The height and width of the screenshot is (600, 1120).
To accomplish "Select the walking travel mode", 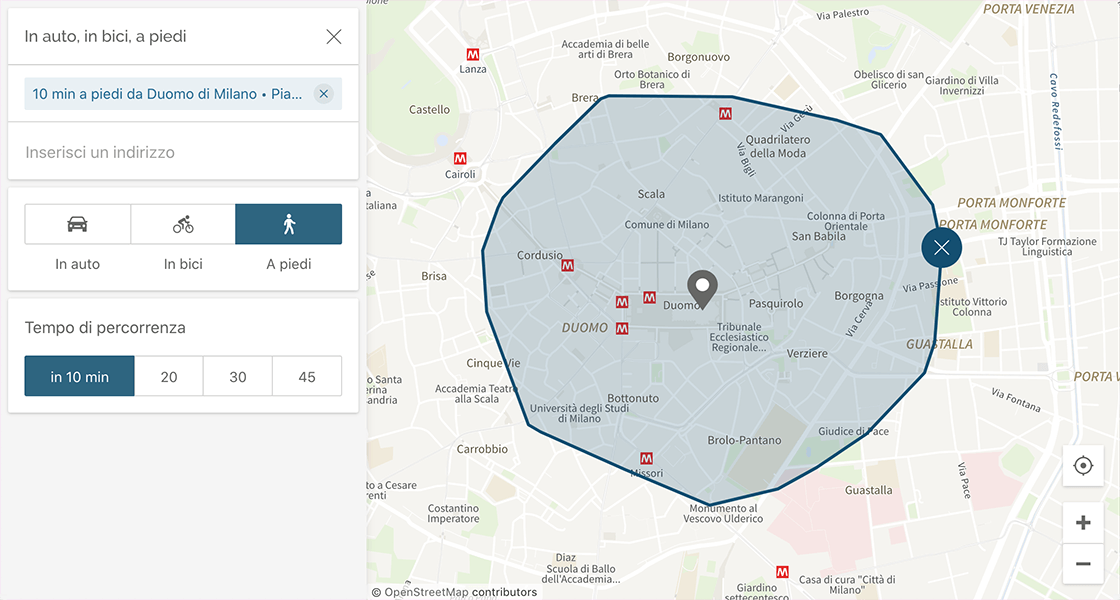I will click(x=289, y=224).
